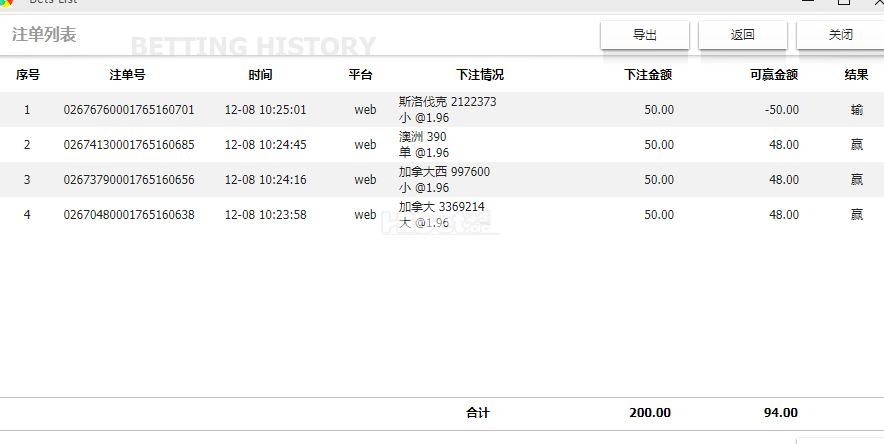Click the 下注金额 column header
This screenshot has height=444, width=884.
click(647, 75)
